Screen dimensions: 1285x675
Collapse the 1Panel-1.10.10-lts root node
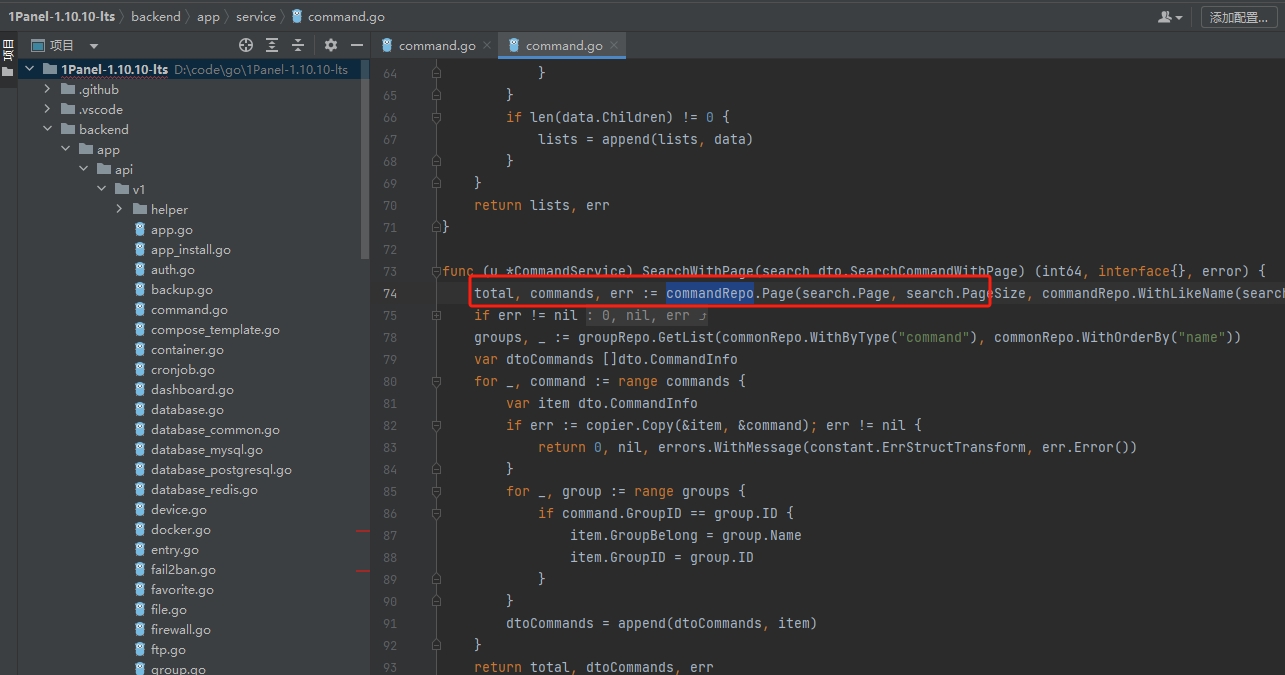click(29, 69)
